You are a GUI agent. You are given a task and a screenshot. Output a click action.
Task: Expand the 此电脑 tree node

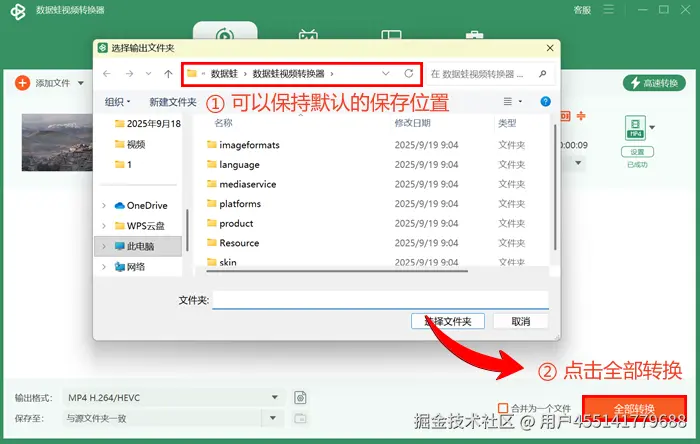[104, 246]
